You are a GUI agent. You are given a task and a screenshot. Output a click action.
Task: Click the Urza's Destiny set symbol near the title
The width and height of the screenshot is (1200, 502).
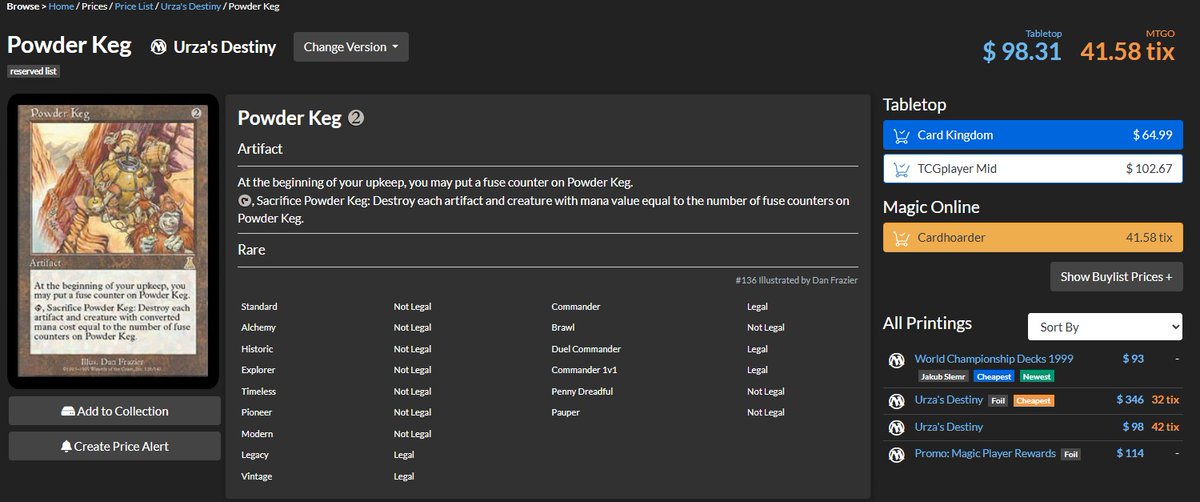click(x=159, y=46)
